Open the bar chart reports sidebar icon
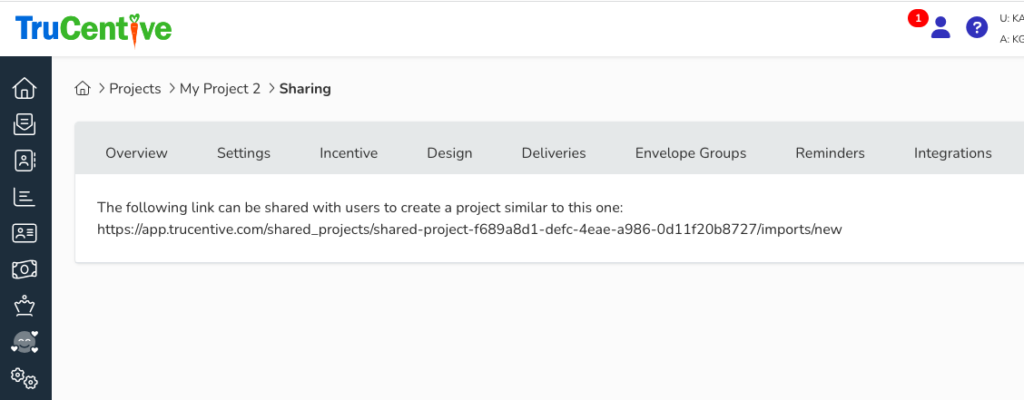Viewport: 1024px width, 400px height. click(24, 197)
